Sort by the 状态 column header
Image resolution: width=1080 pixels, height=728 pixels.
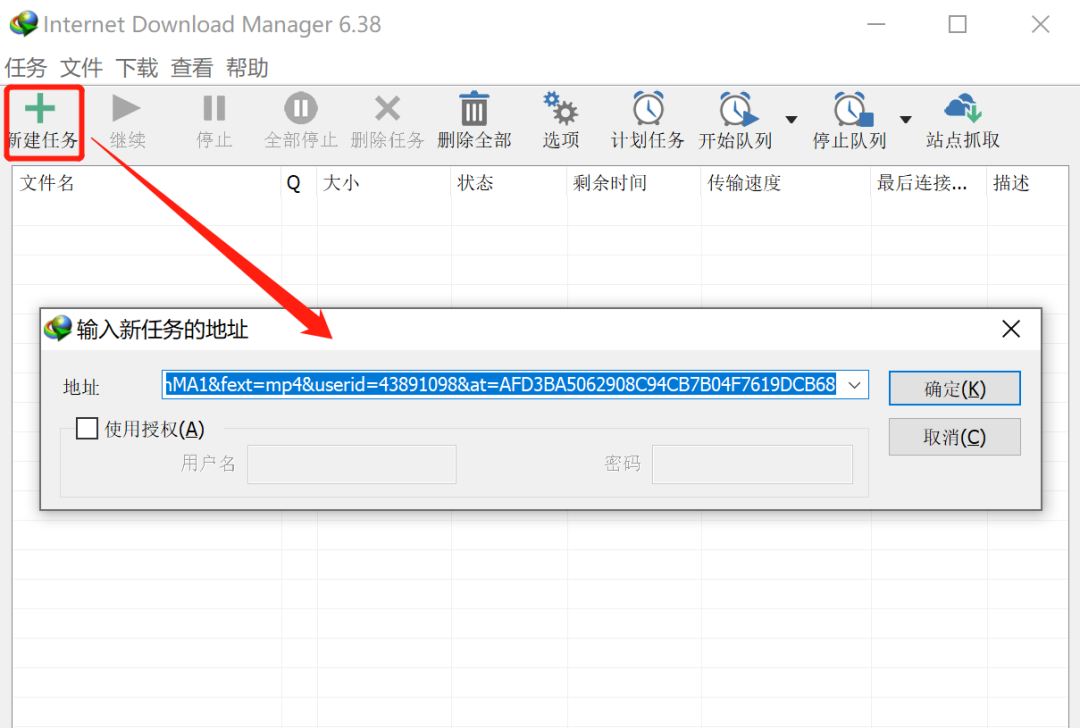(509, 183)
